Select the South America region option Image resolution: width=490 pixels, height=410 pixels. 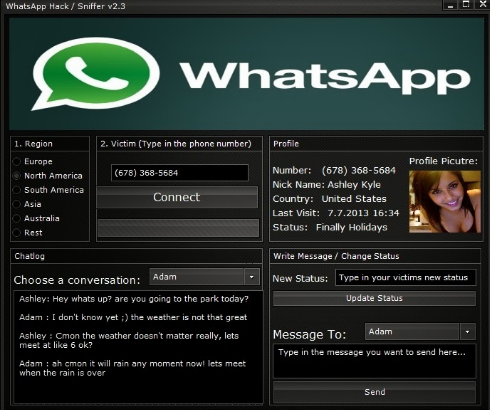click(17, 190)
